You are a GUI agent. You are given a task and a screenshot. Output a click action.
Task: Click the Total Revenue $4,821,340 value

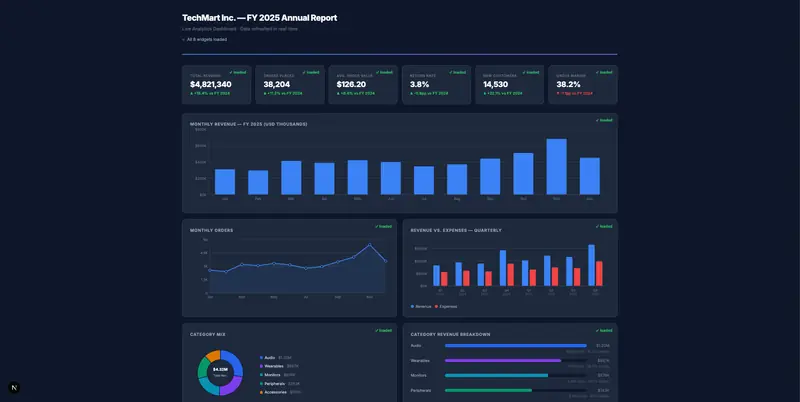point(211,84)
